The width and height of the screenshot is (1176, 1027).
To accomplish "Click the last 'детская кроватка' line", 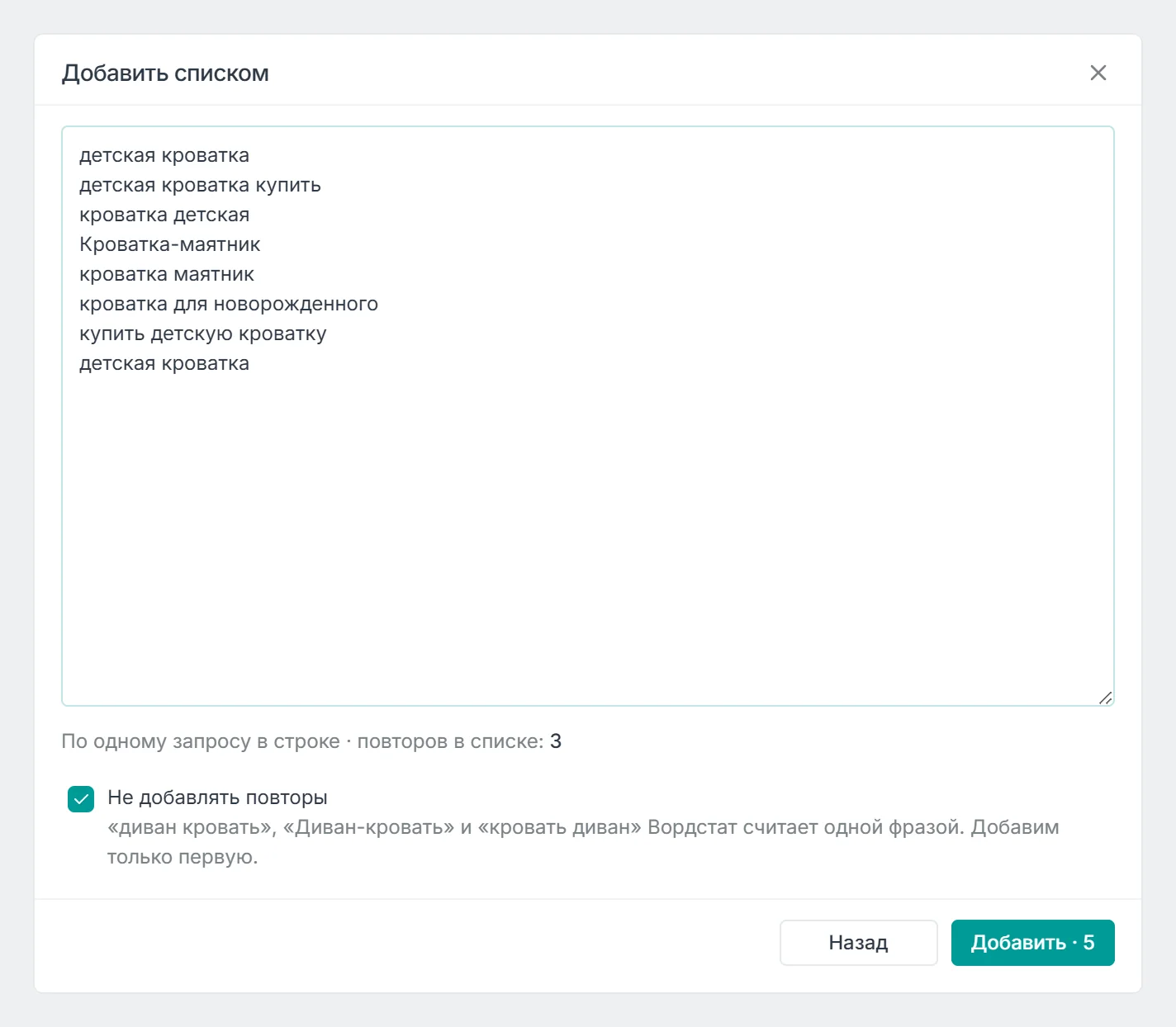I will (x=164, y=363).
